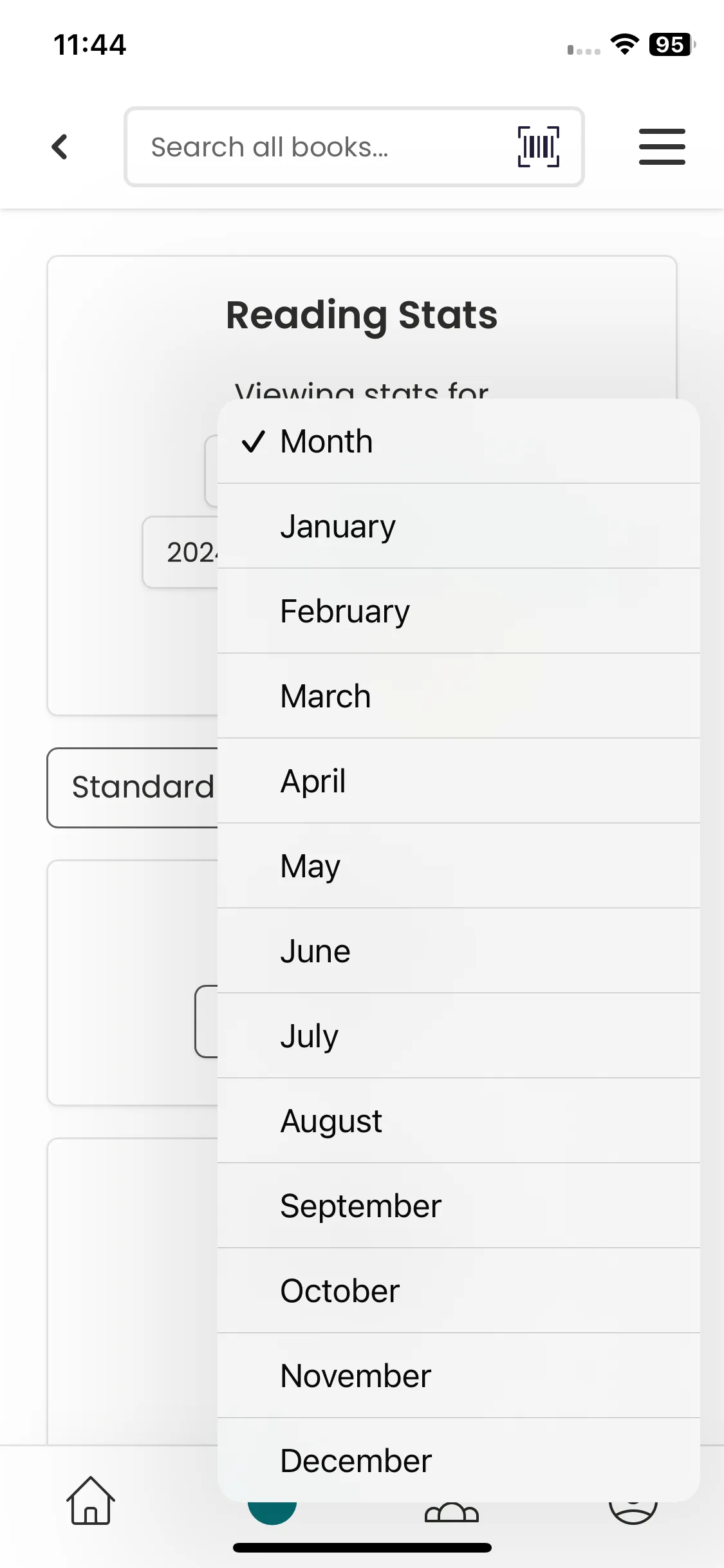Open the hamburger menu
724x1568 pixels.
click(662, 147)
